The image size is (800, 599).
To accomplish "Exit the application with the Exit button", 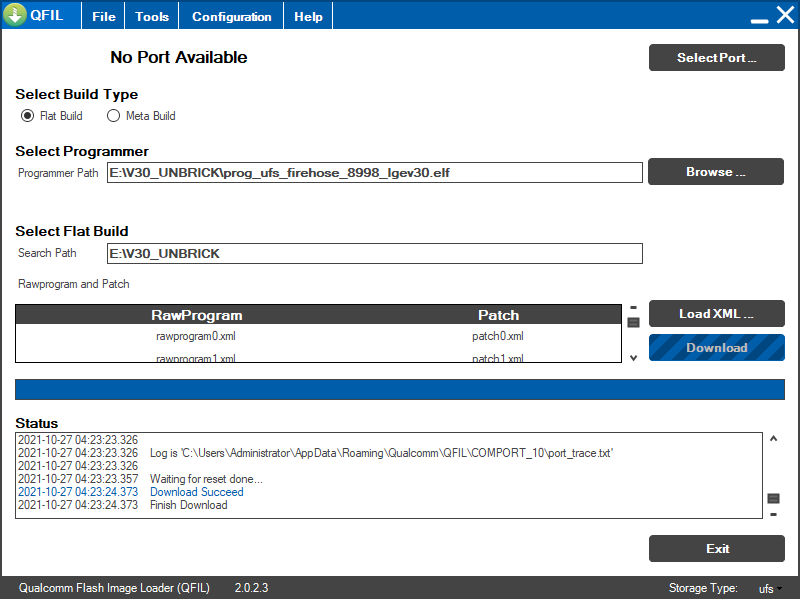I will pos(717,548).
